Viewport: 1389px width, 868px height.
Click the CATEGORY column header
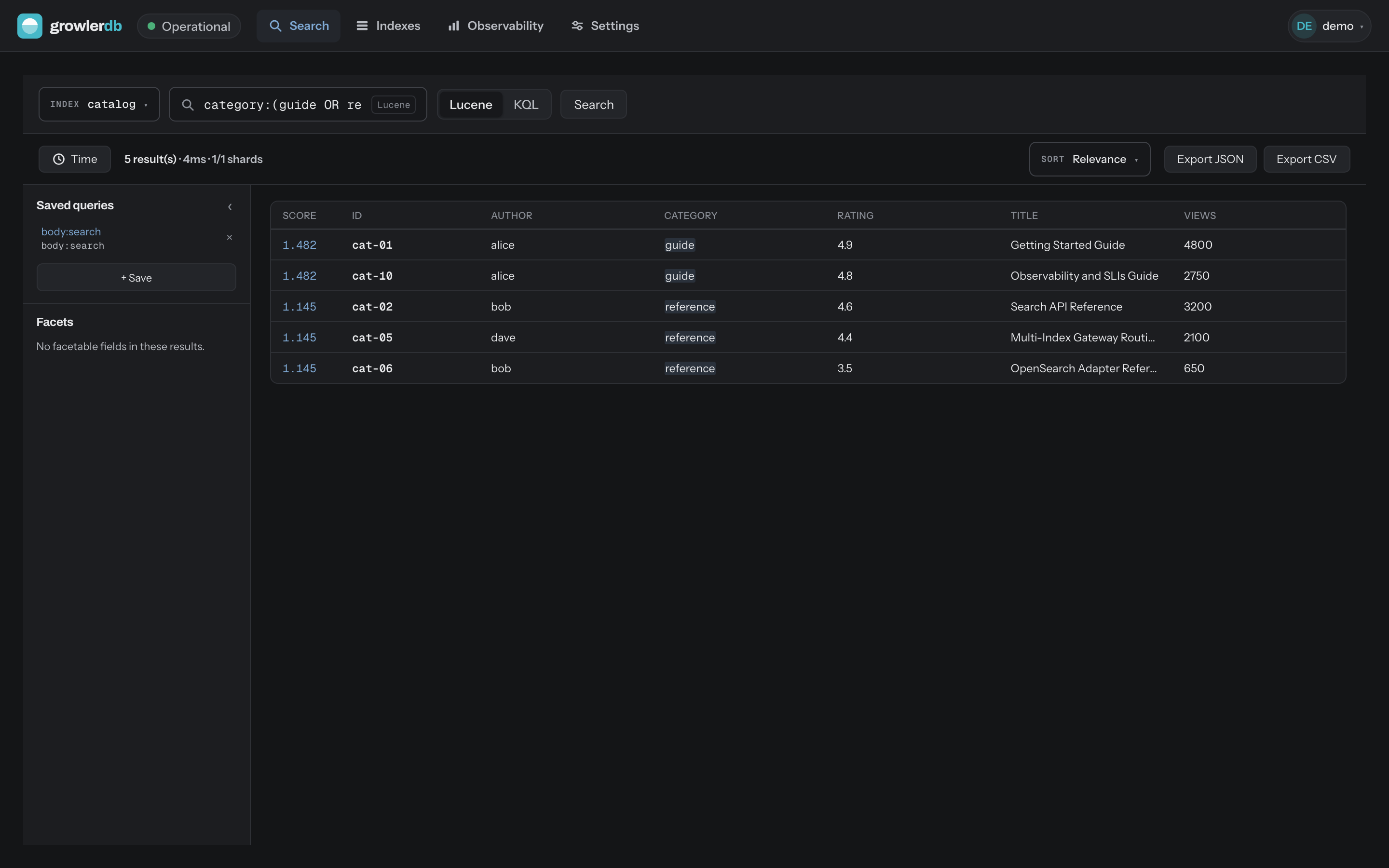[x=691, y=215]
